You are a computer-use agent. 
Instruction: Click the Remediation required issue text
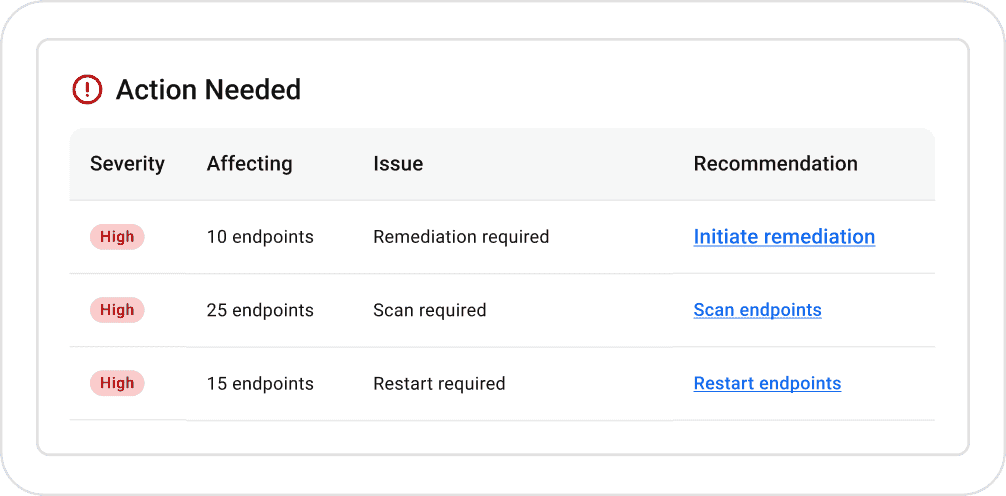click(x=461, y=237)
